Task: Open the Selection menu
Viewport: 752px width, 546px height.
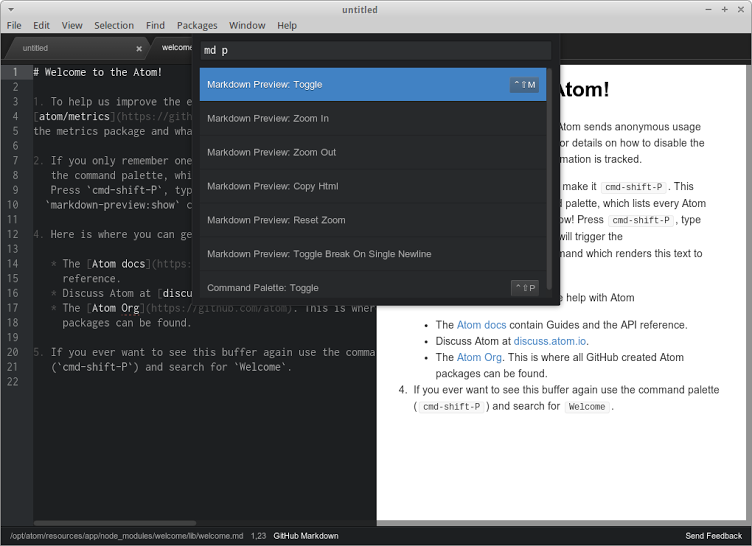Action: tap(114, 25)
